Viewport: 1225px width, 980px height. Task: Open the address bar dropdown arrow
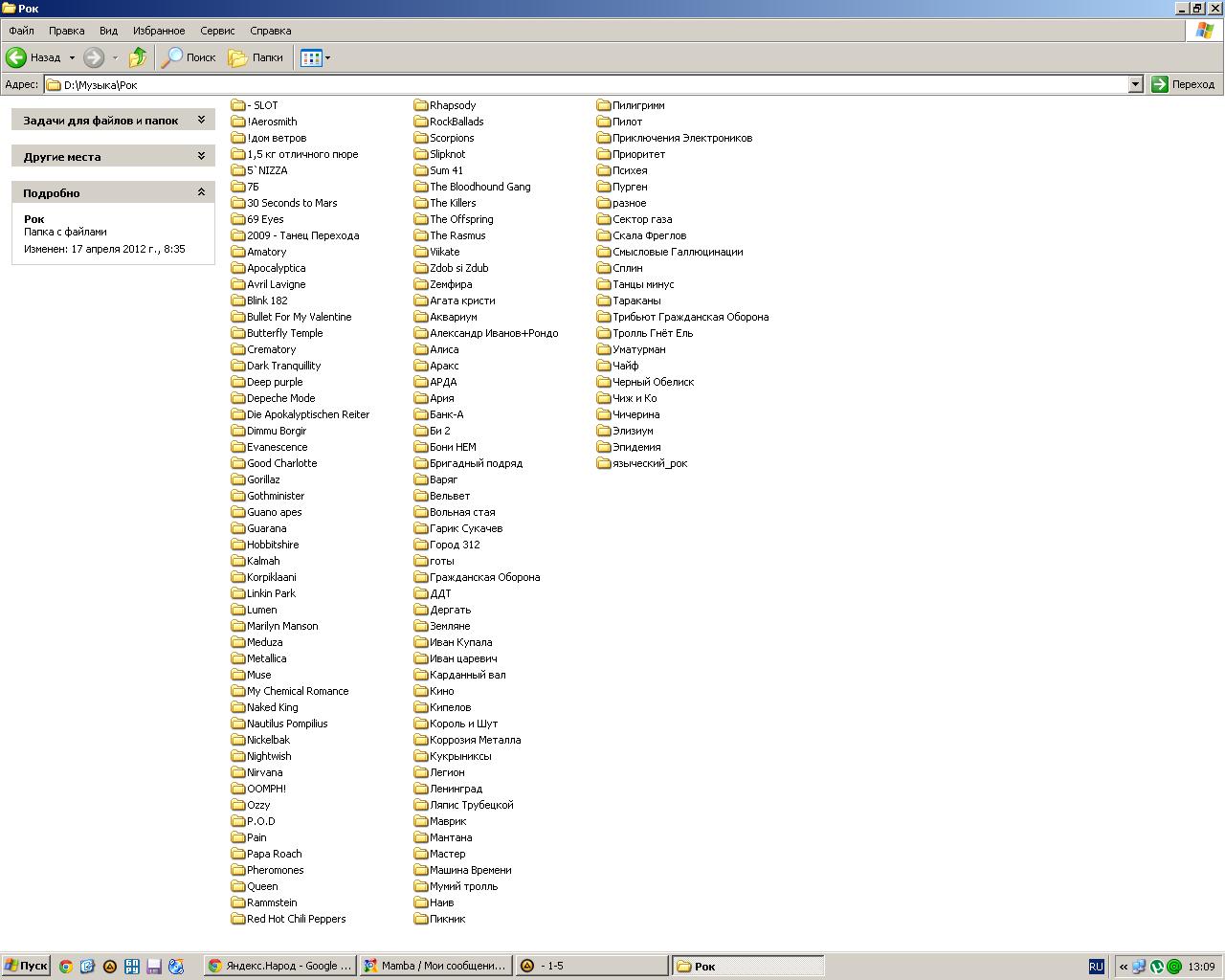(1135, 84)
